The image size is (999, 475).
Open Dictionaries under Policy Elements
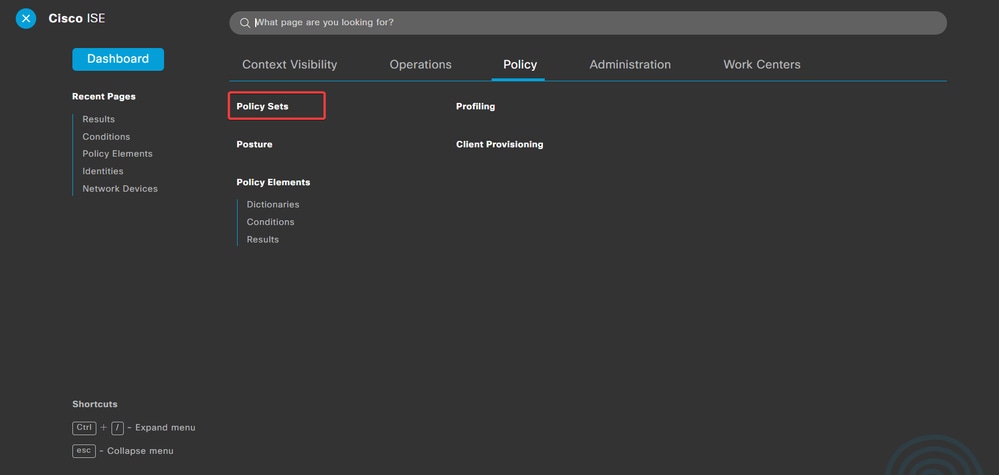coord(273,204)
